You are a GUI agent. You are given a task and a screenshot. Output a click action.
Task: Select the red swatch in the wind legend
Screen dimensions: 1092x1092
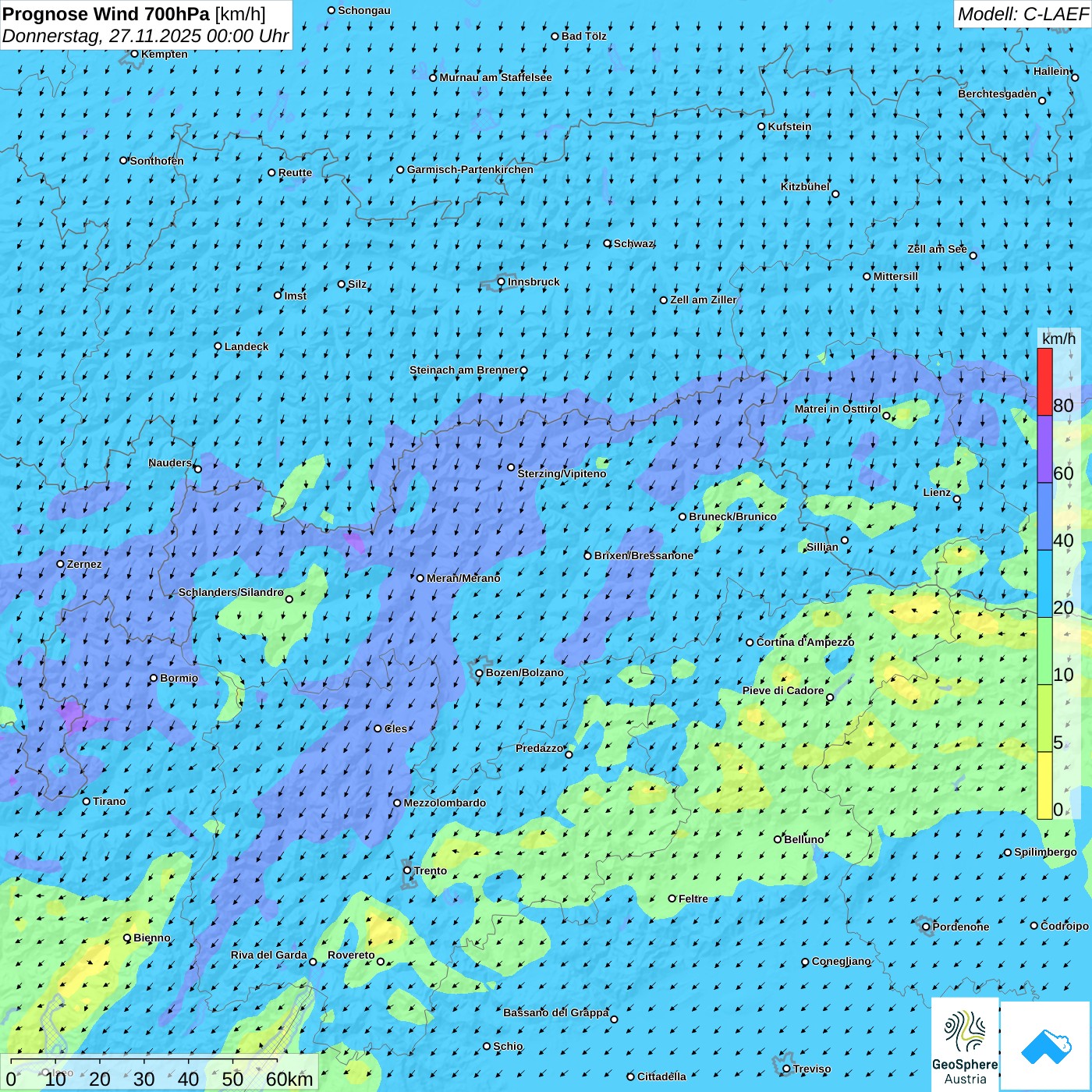click(1044, 381)
